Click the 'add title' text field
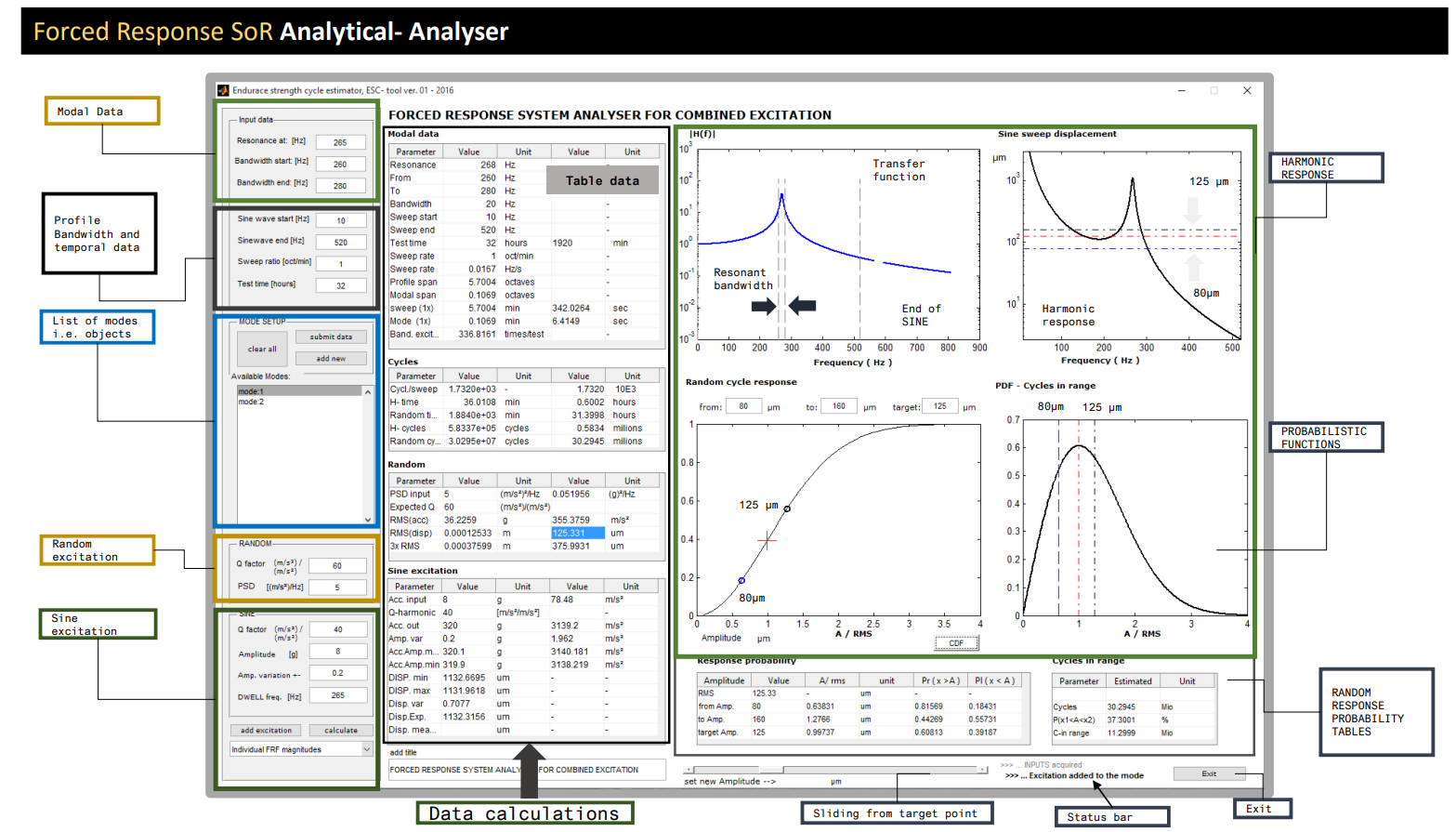 click(x=527, y=770)
